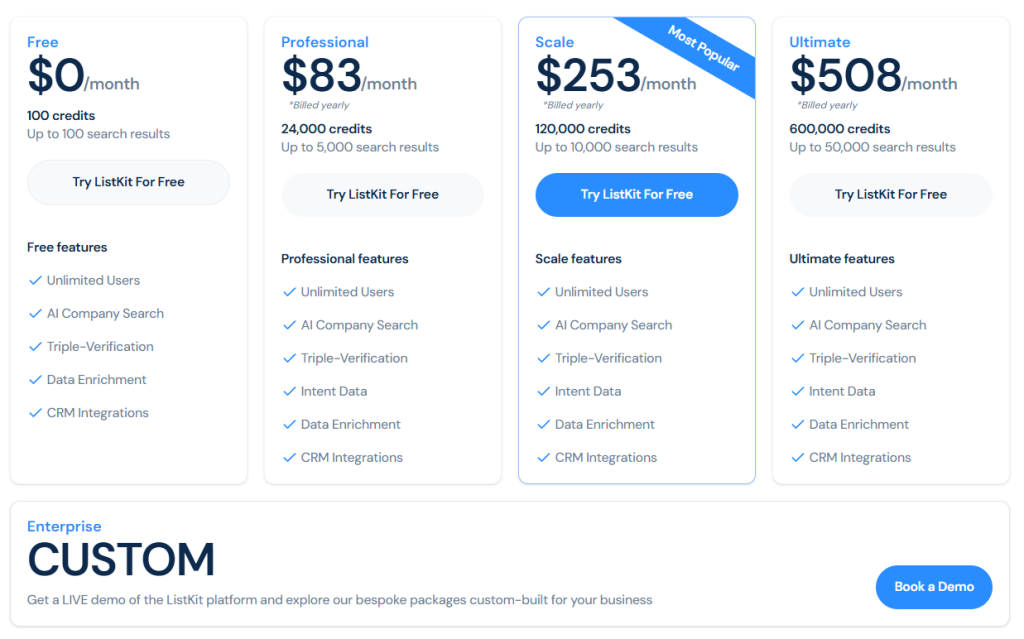Click the checkmark next to Free plan CRM Integrations
1024x639 pixels.
[x=35, y=413]
